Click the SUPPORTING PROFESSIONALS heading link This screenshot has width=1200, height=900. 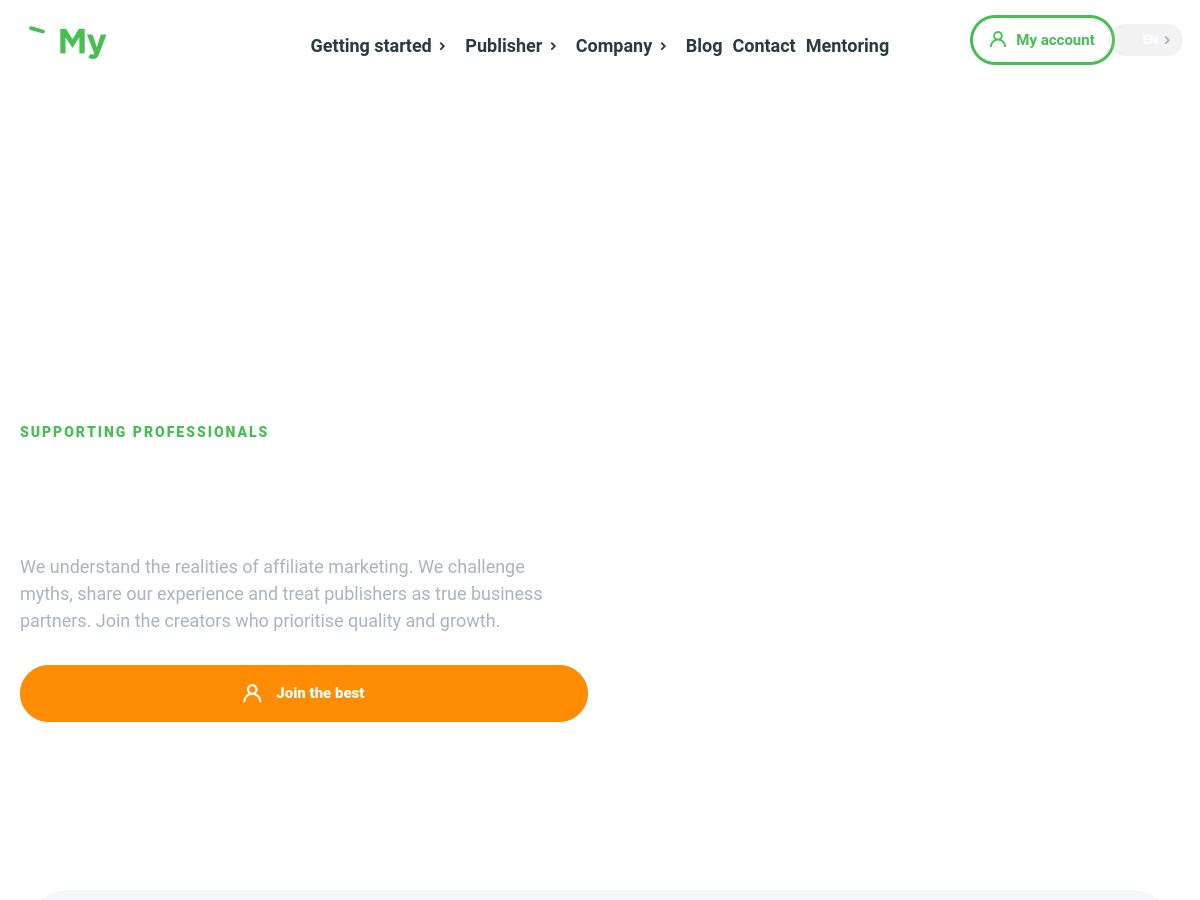[144, 432]
